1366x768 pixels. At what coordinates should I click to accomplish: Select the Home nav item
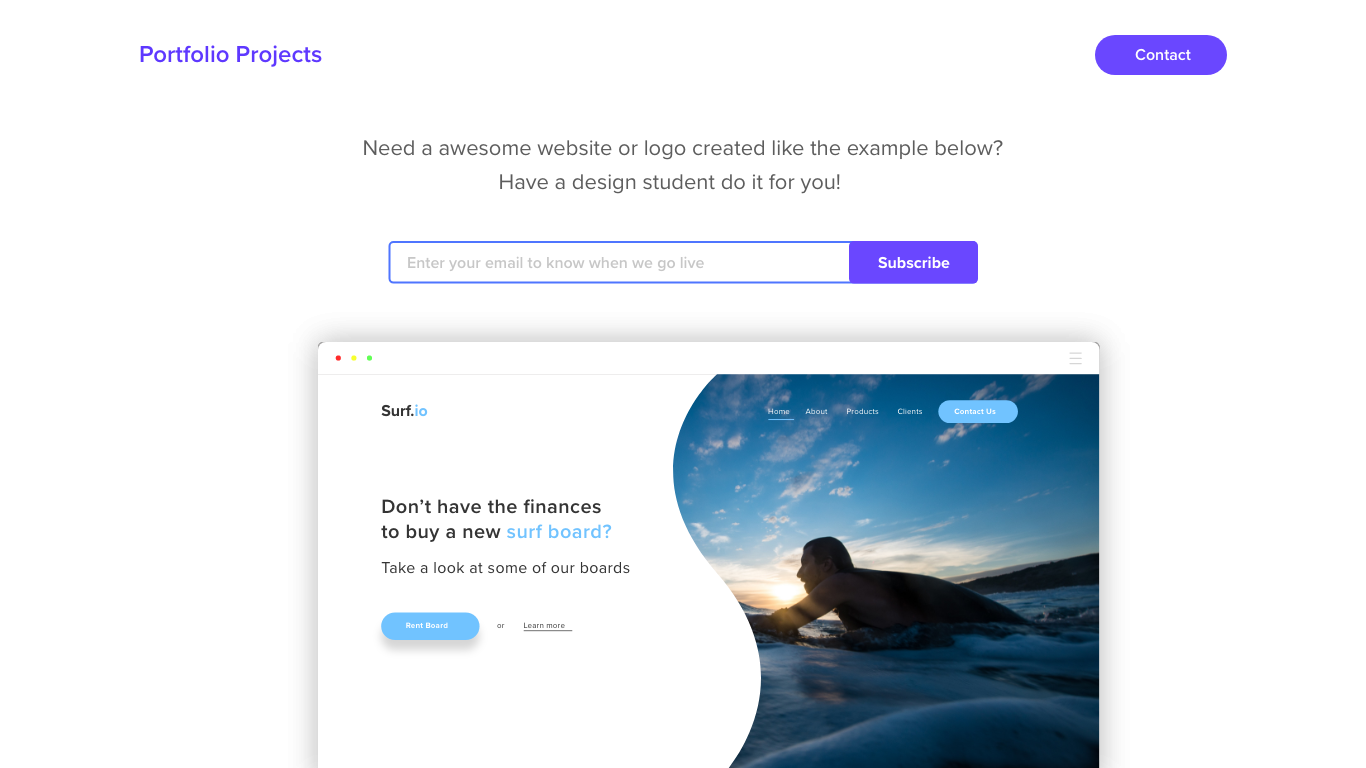pos(779,412)
